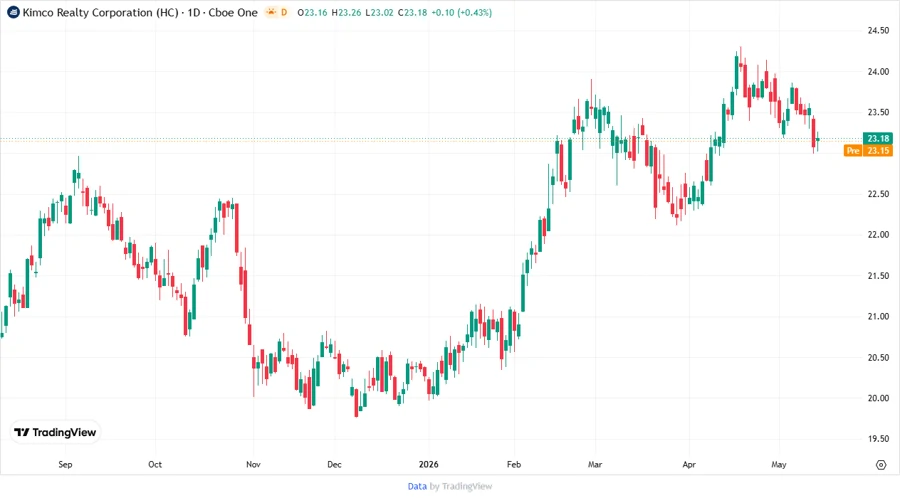Click the Dec label on time axis

(334, 464)
